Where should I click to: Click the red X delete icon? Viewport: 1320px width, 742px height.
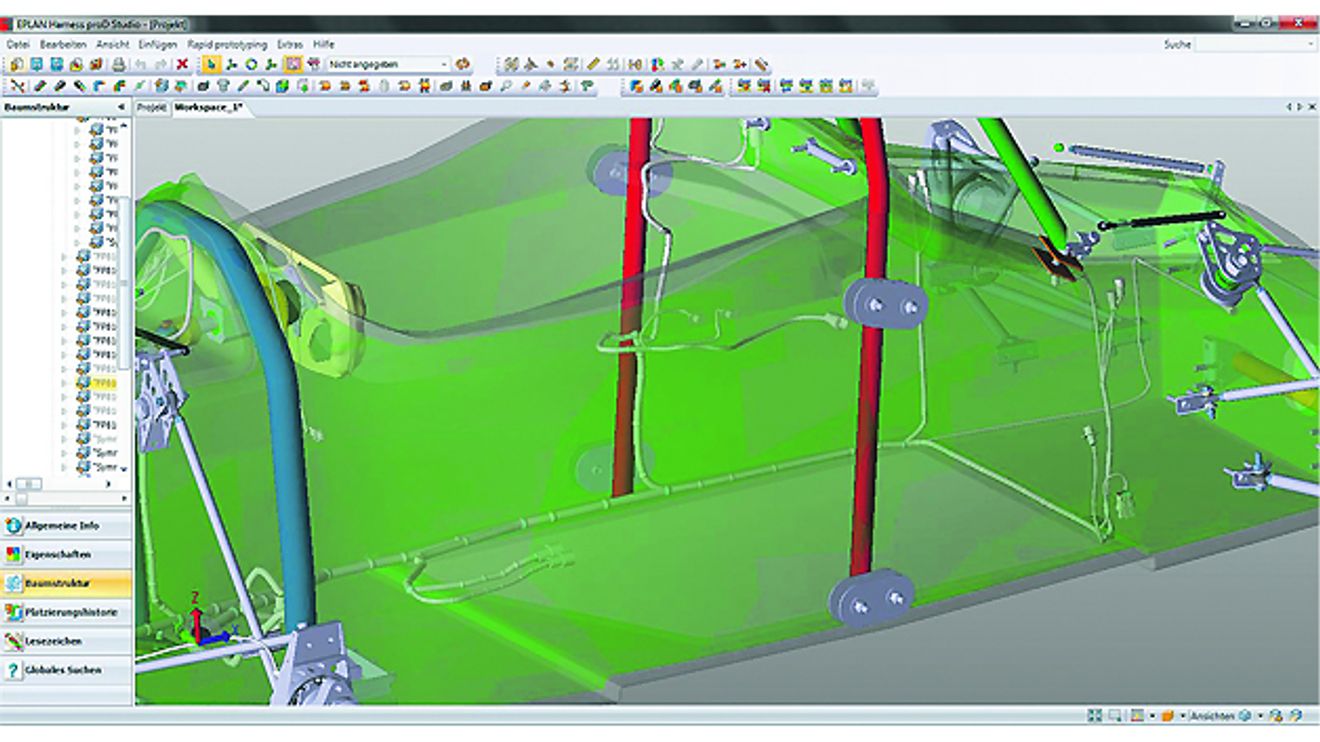coord(182,64)
